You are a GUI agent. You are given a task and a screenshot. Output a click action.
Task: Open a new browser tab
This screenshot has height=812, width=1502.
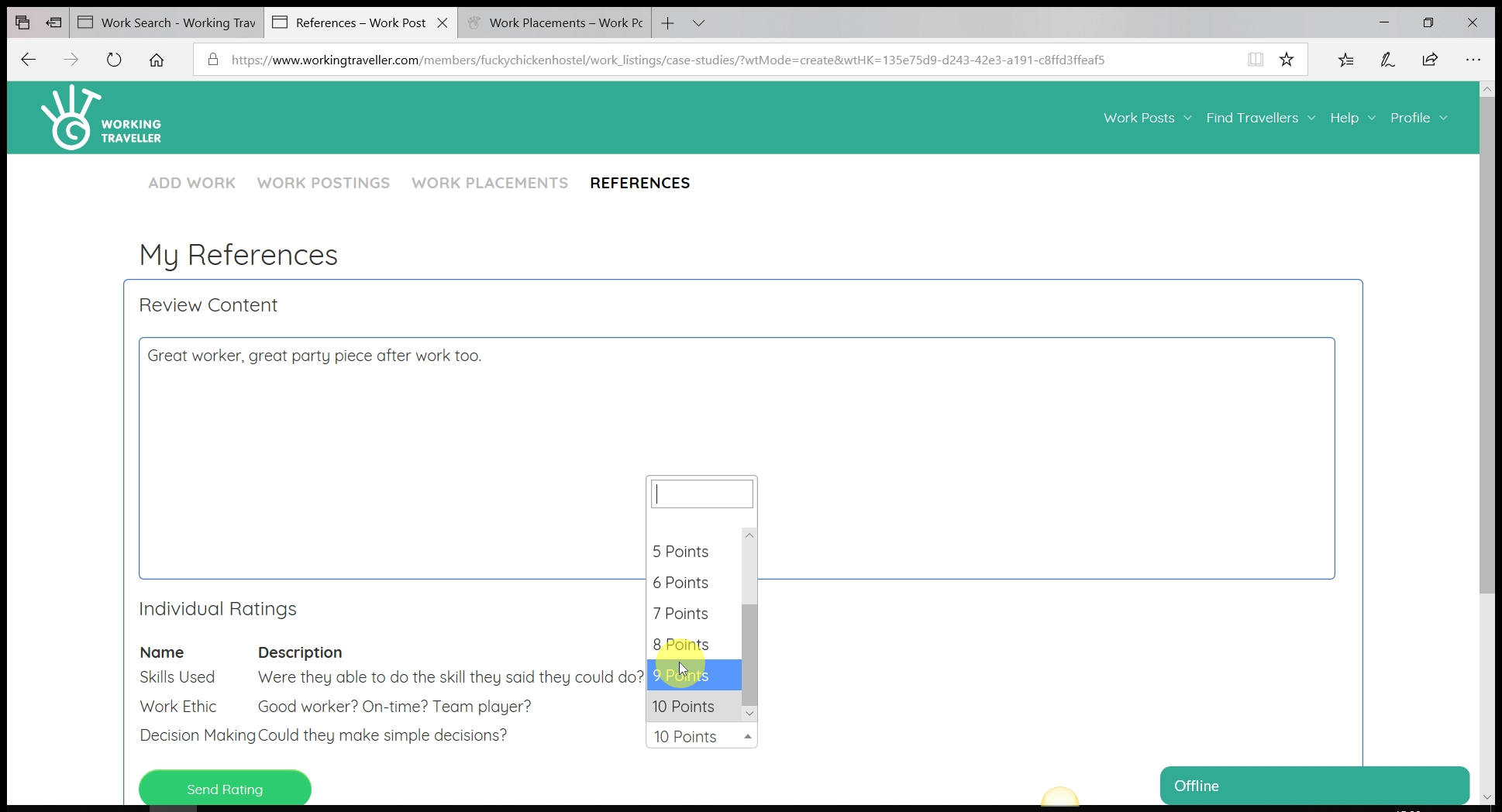(667, 23)
